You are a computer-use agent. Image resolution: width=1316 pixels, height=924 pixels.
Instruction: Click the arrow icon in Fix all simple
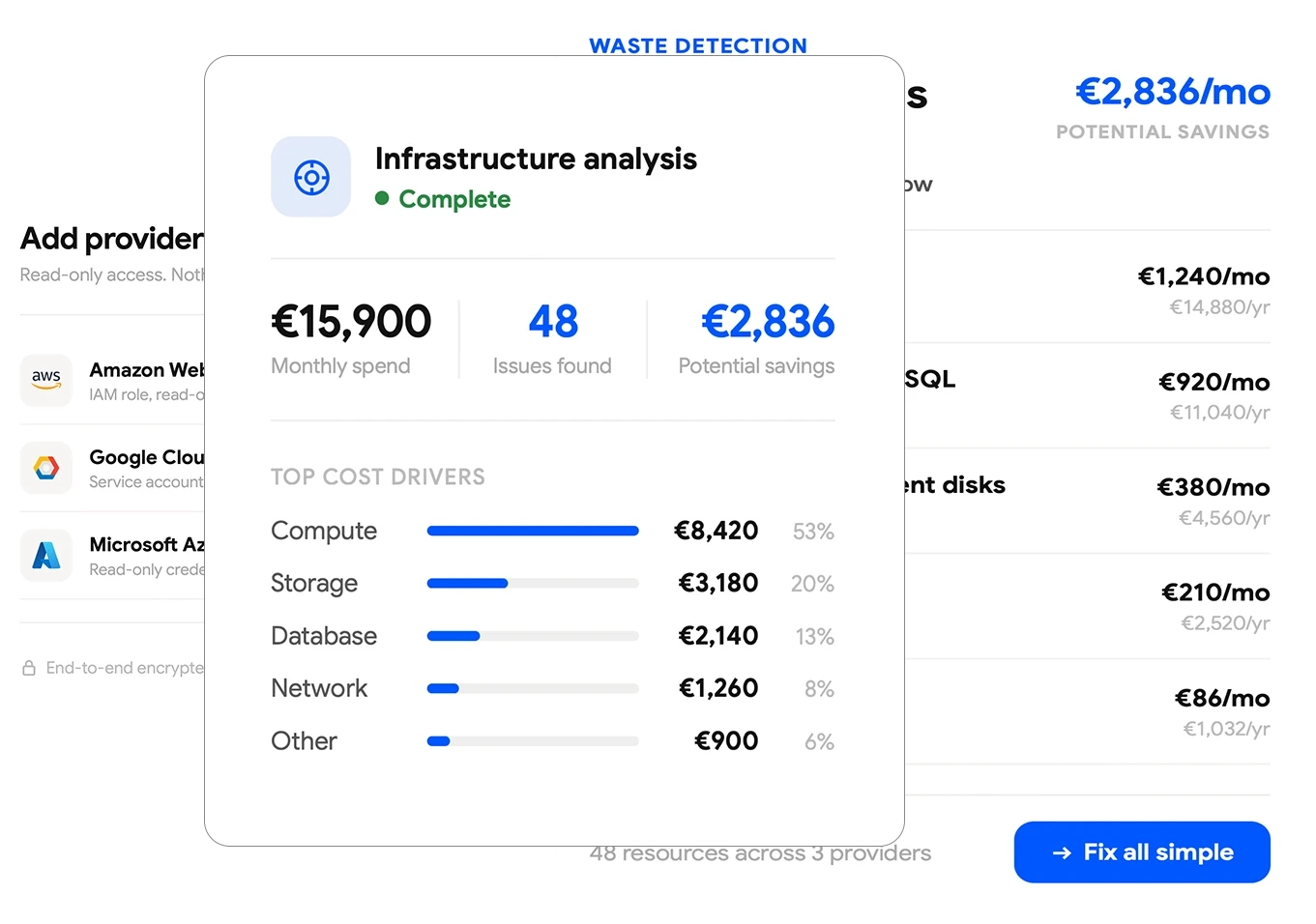pos(1062,852)
